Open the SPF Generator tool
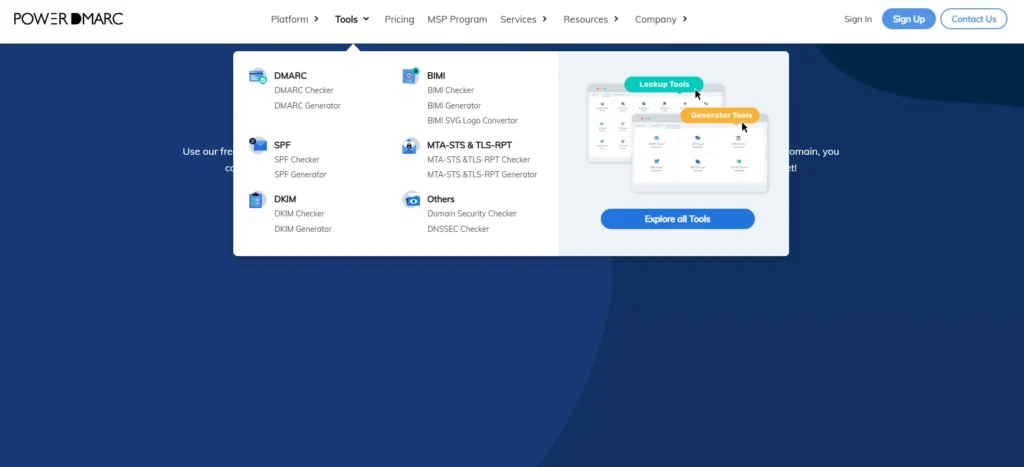This screenshot has height=467, width=1024. pyautogui.click(x=300, y=174)
